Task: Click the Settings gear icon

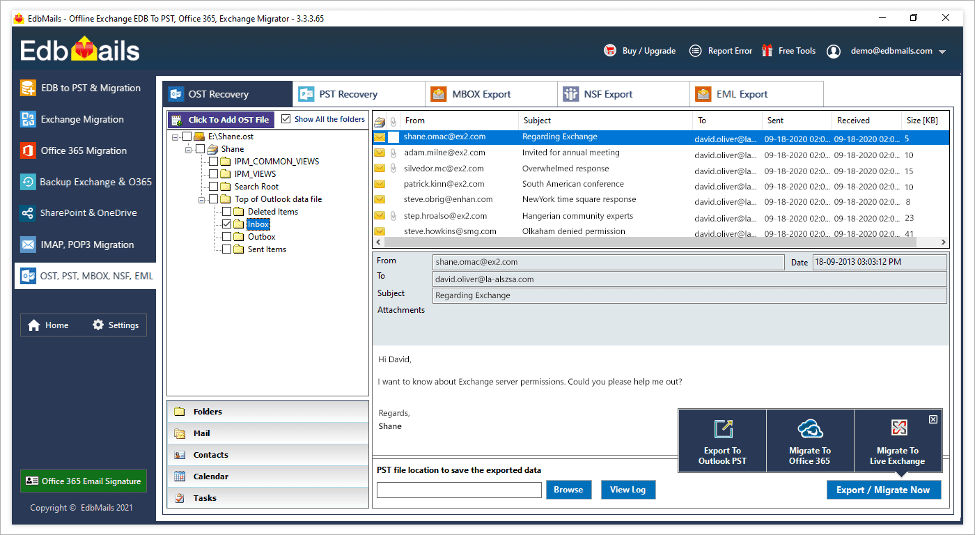Action: coord(98,324)
